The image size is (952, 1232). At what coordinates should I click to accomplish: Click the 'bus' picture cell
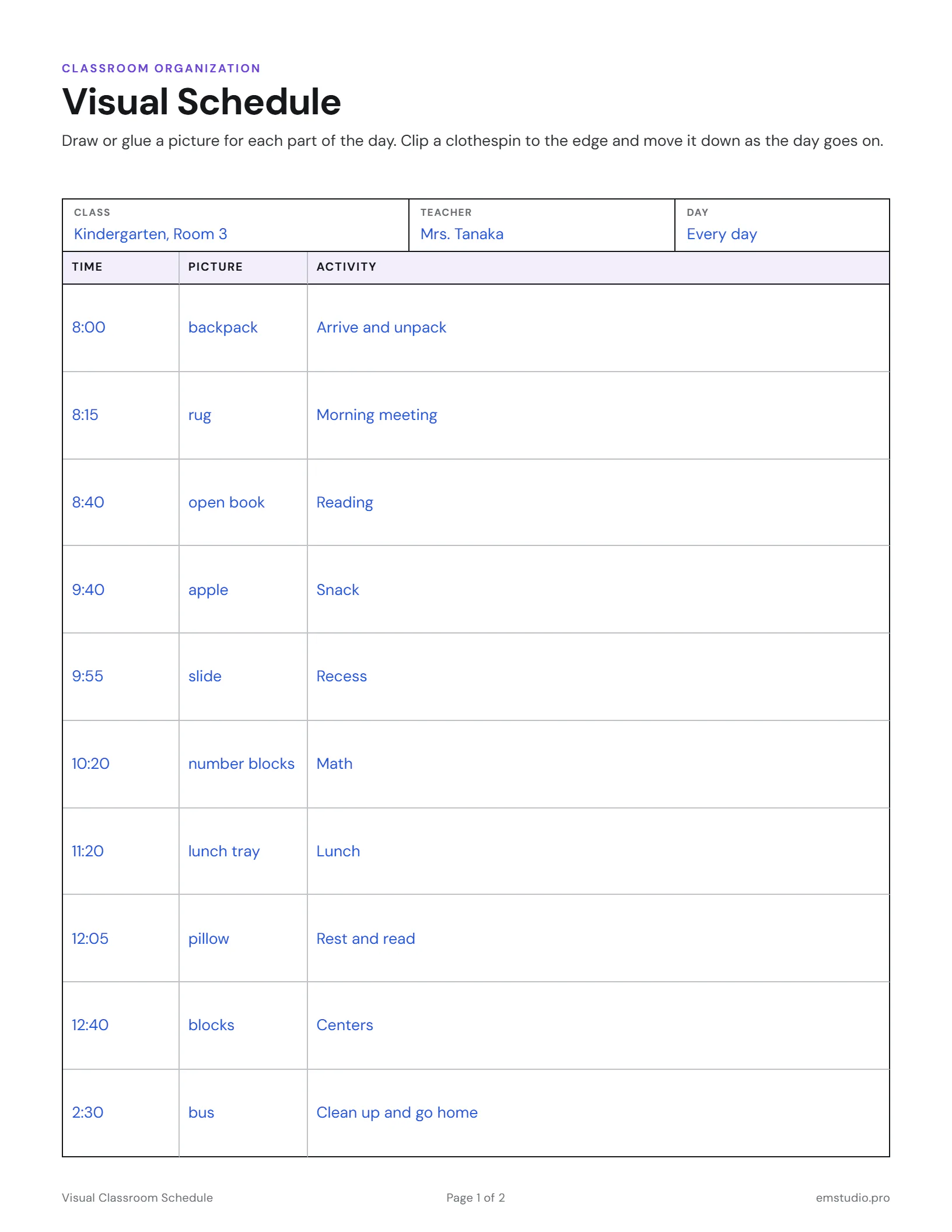pyautogui.click(x=243, y=1112)
